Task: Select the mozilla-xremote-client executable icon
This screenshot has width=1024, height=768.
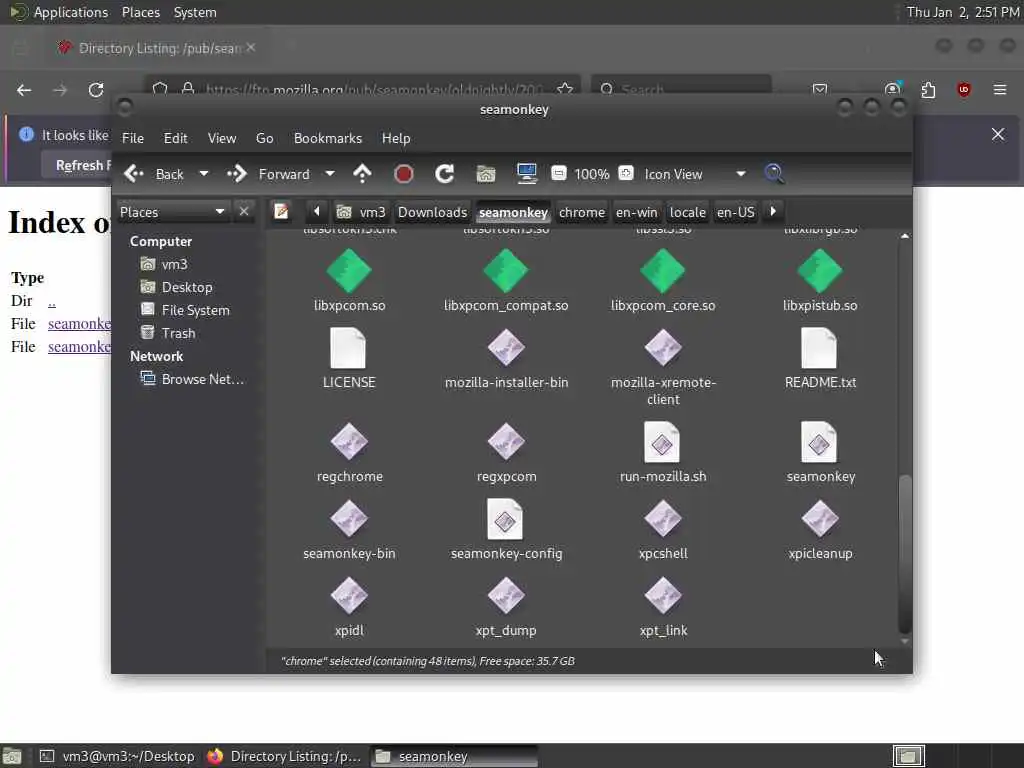Action: click(x=663, y=347)
